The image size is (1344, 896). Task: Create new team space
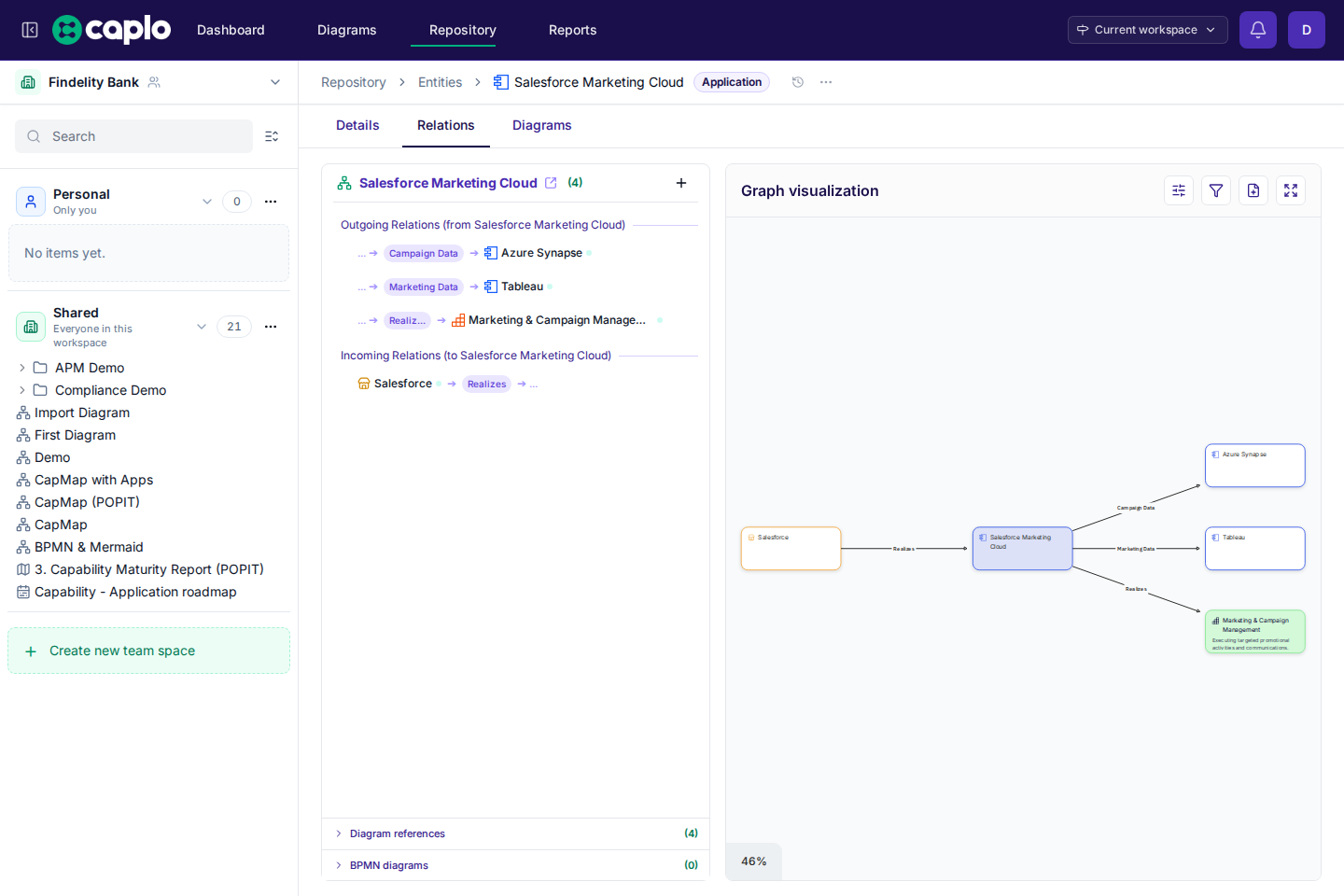coord(149,651)
